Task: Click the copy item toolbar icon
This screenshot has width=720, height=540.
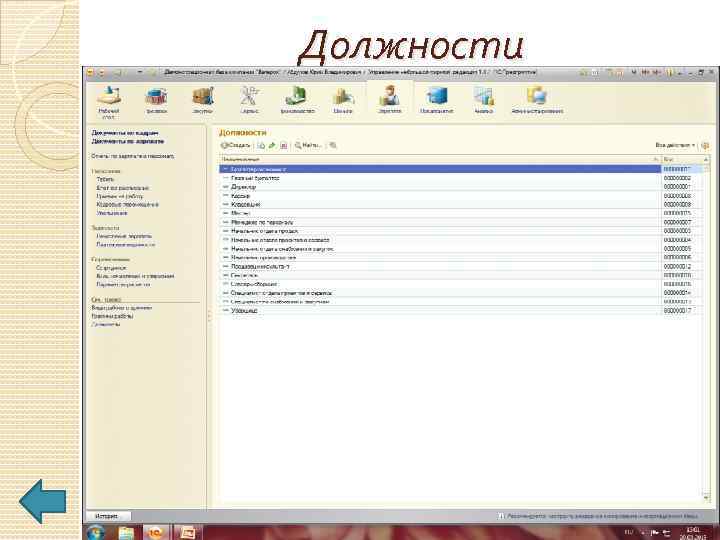Action: click(x=261, y=145)
